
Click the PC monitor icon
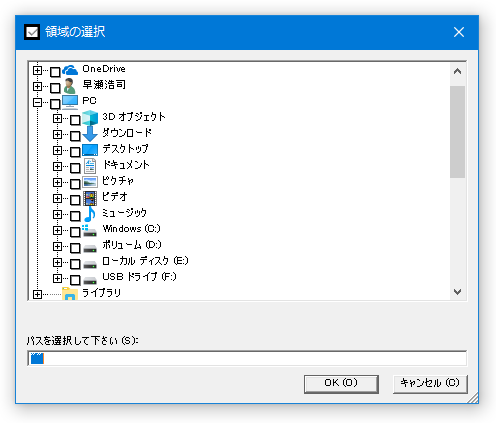point(70,102)
